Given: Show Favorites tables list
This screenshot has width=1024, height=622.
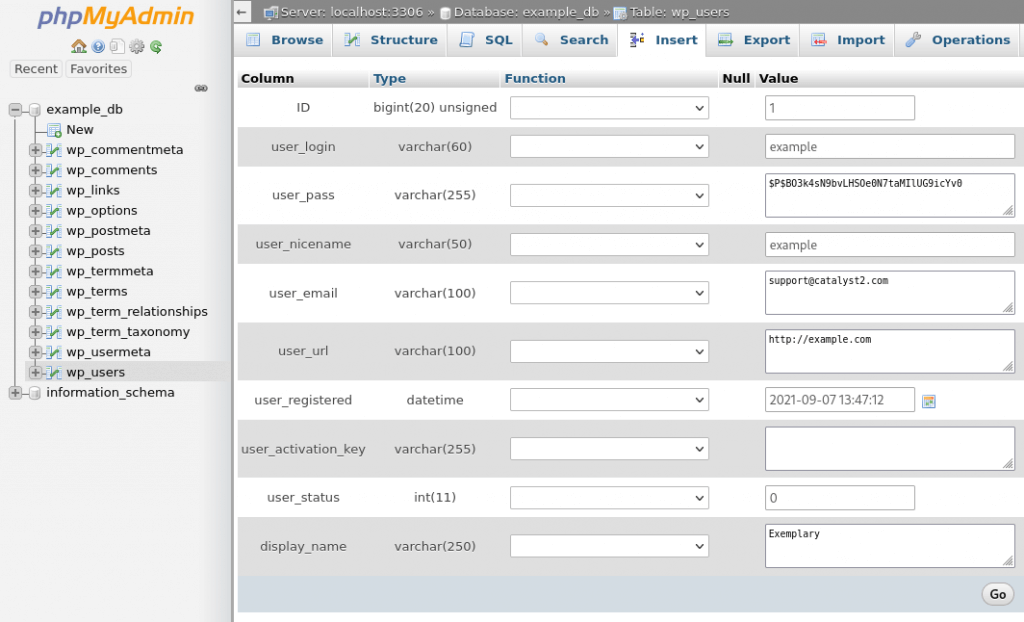Looking at the screenshot, I should point(99,69).
